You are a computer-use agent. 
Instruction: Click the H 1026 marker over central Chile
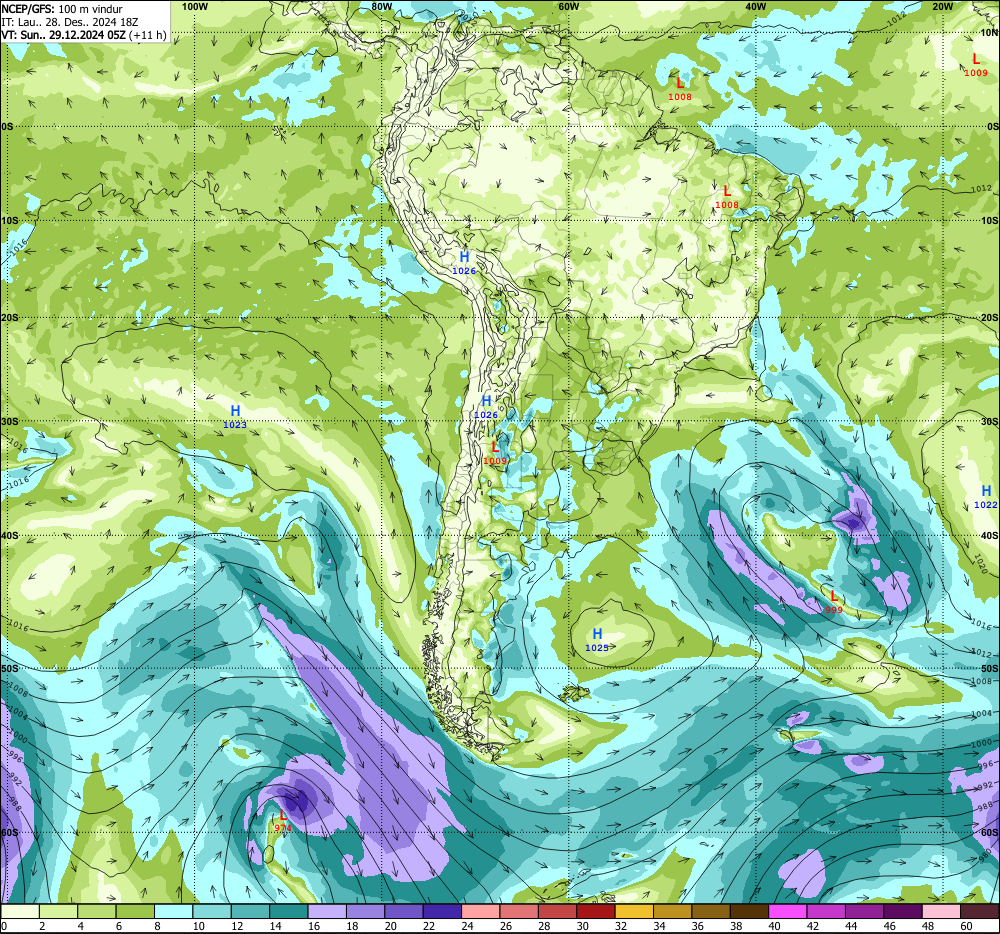(x=486, y=407)
